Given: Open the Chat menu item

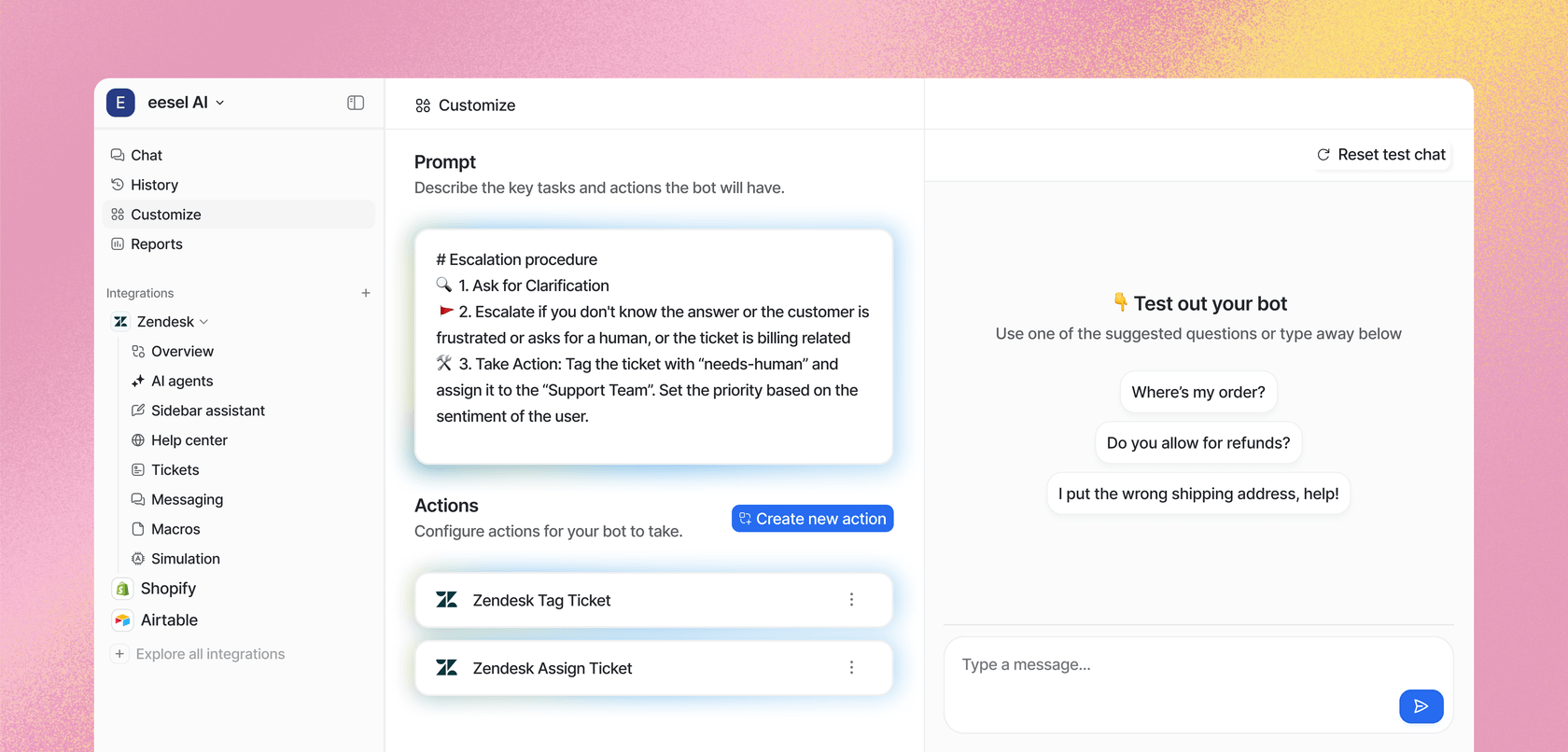Looking at the screenshot, I should [147, 155].
